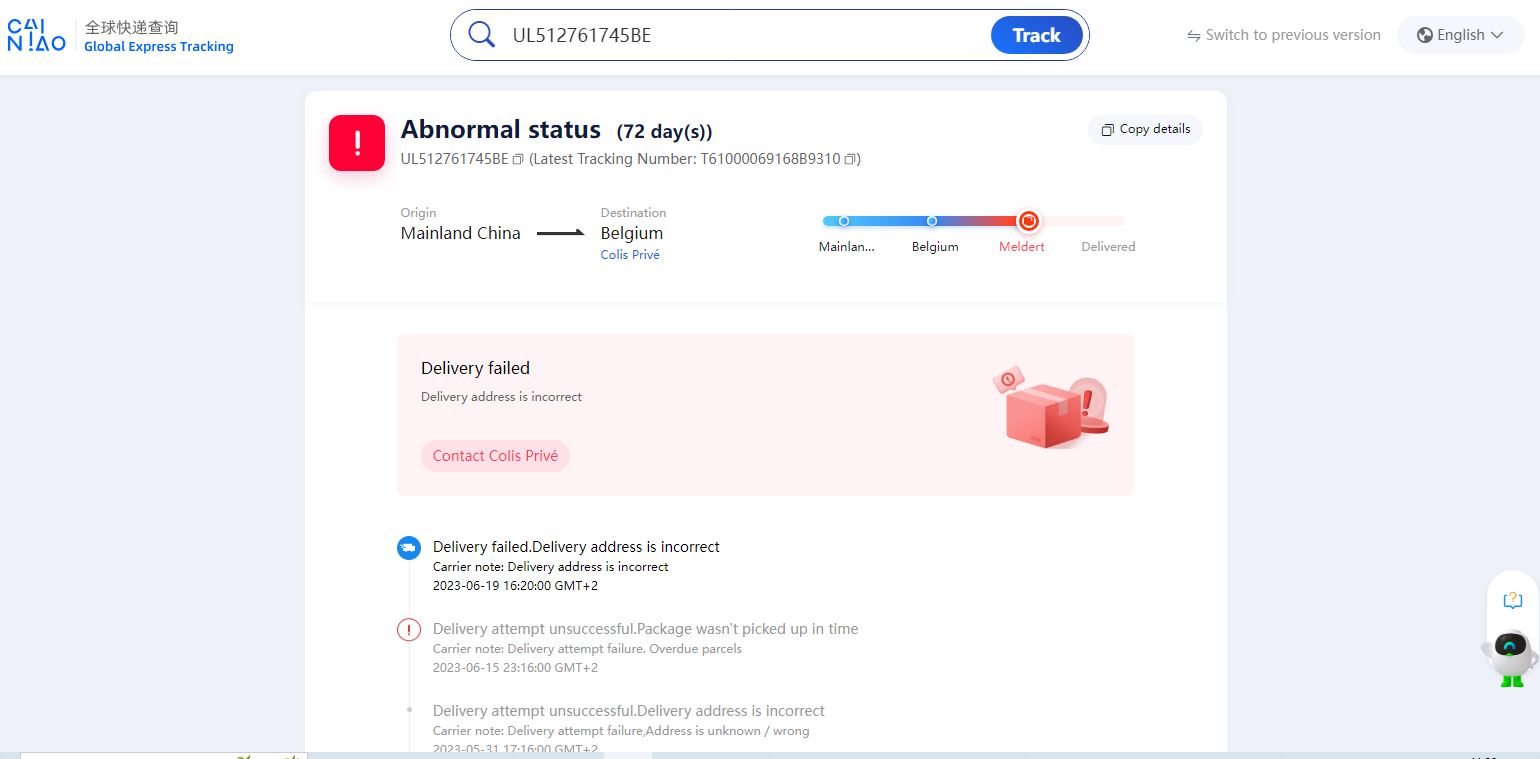Select the Meldert progress marker
The image size is (1540, 759).
(1028, 221)
